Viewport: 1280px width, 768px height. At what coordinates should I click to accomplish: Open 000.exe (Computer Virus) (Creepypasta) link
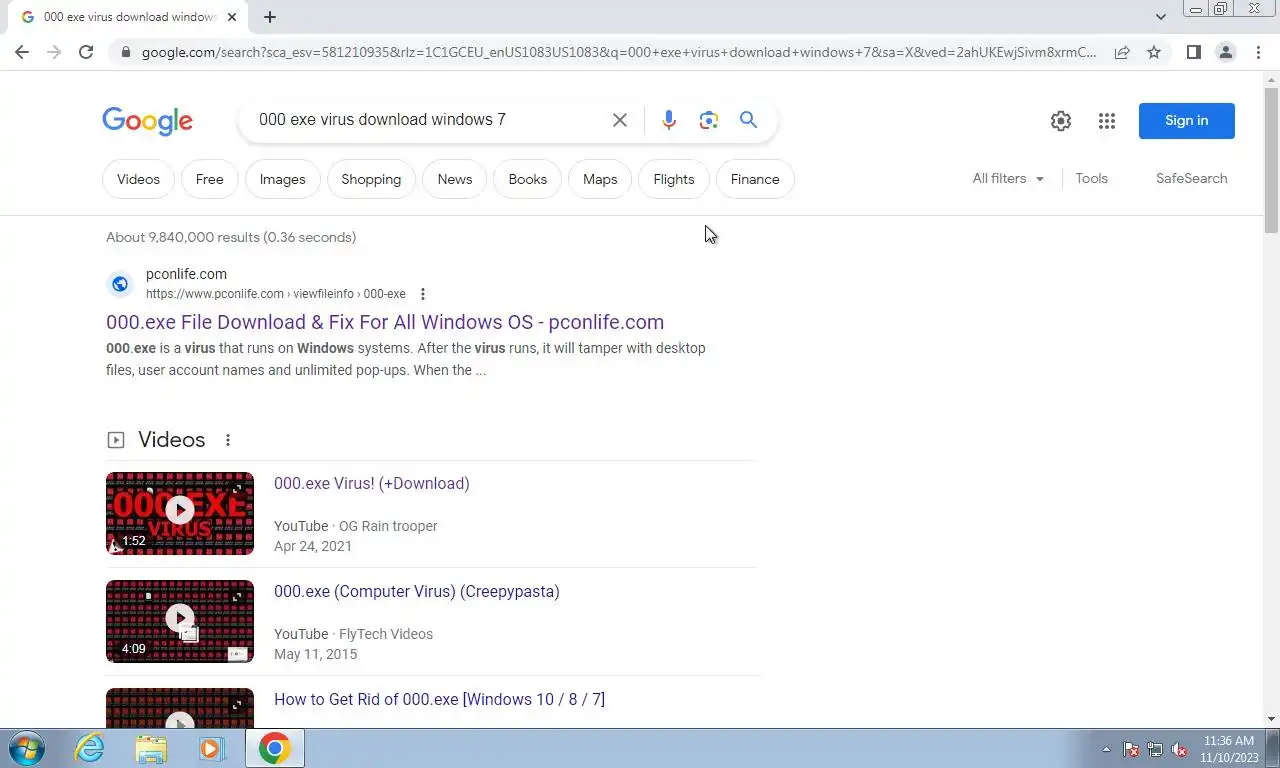point(417,591)
